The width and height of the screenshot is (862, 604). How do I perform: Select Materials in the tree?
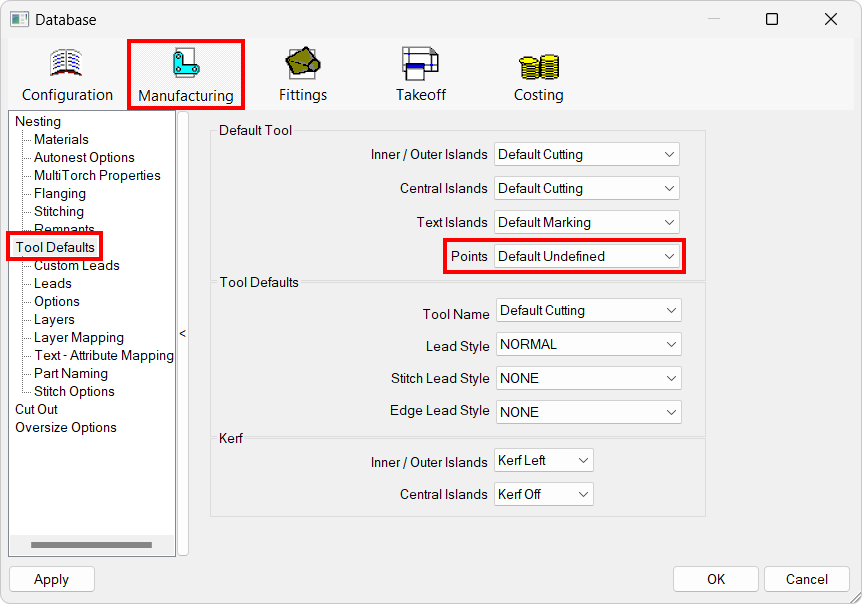(59, 139)
